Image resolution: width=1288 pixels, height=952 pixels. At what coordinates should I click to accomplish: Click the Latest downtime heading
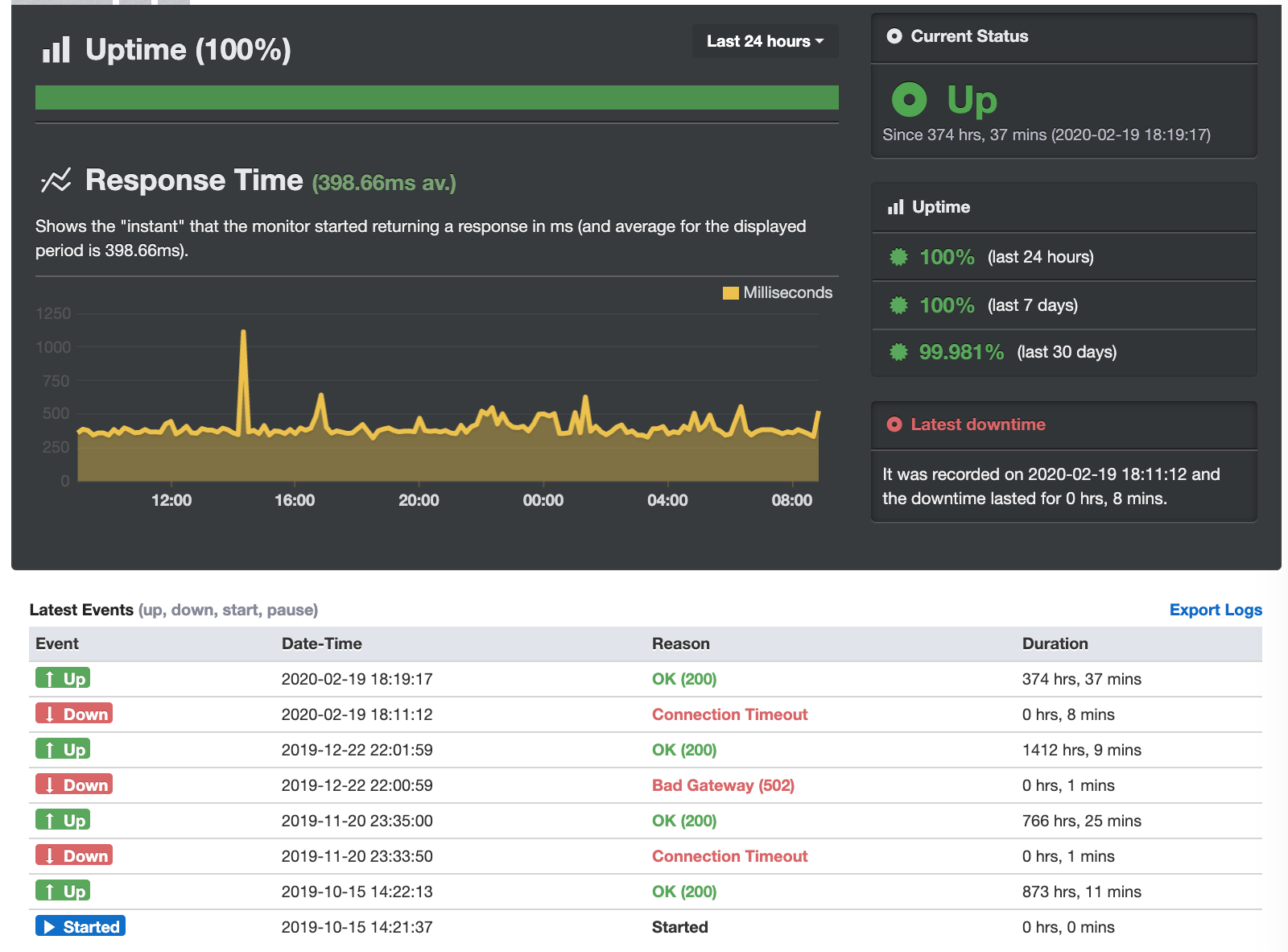[978, 424]
